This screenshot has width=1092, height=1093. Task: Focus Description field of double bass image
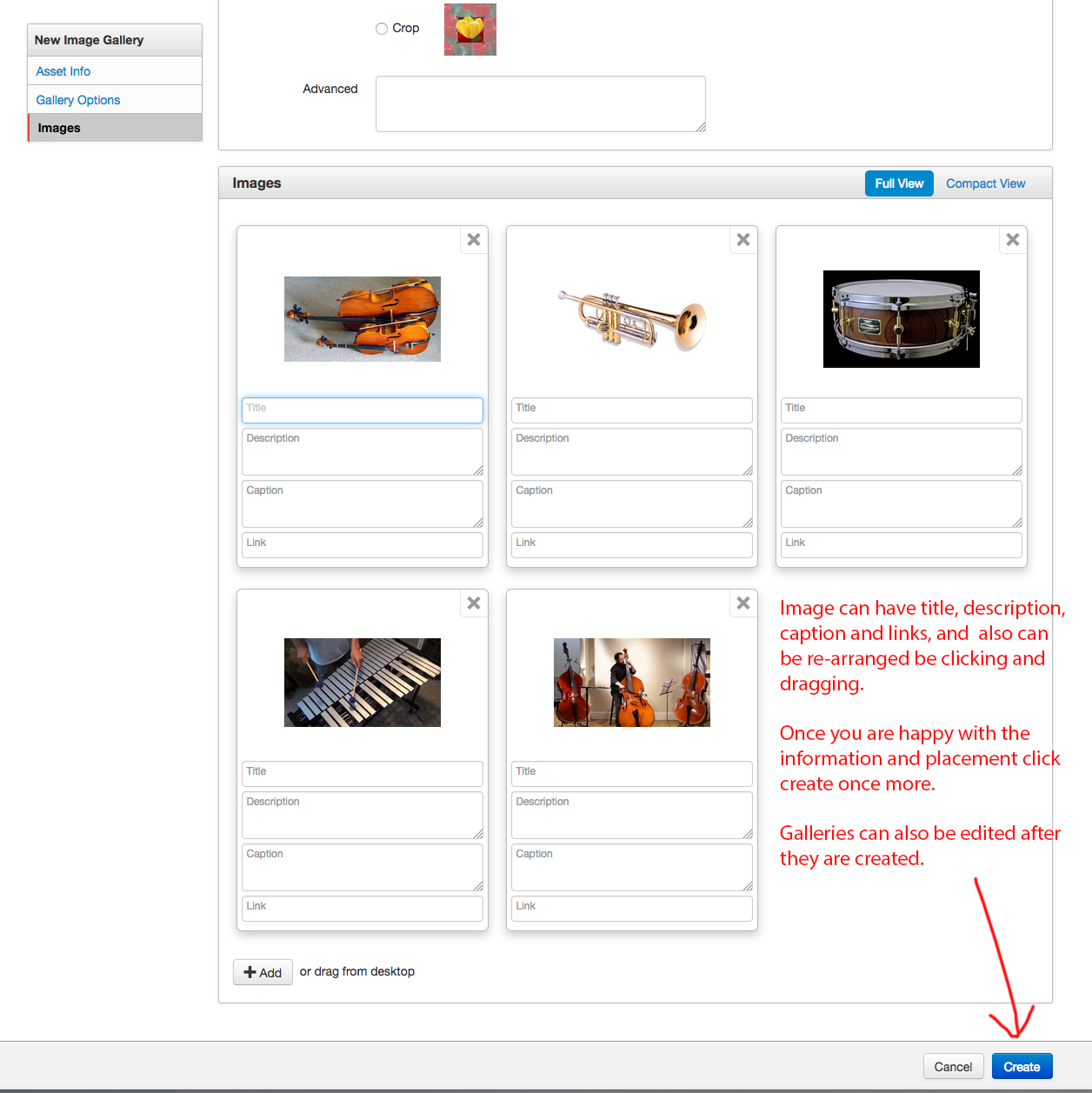(632, 815)
